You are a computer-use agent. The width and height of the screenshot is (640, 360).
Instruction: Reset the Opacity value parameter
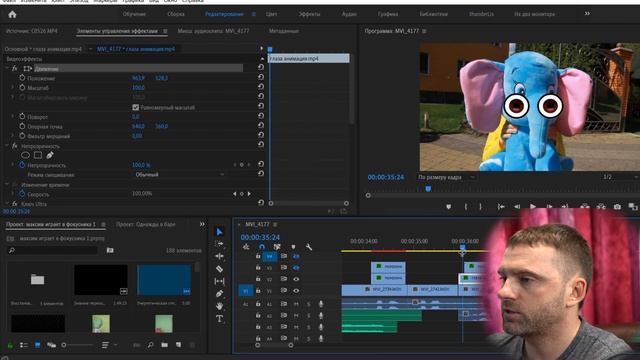point(261,164)
